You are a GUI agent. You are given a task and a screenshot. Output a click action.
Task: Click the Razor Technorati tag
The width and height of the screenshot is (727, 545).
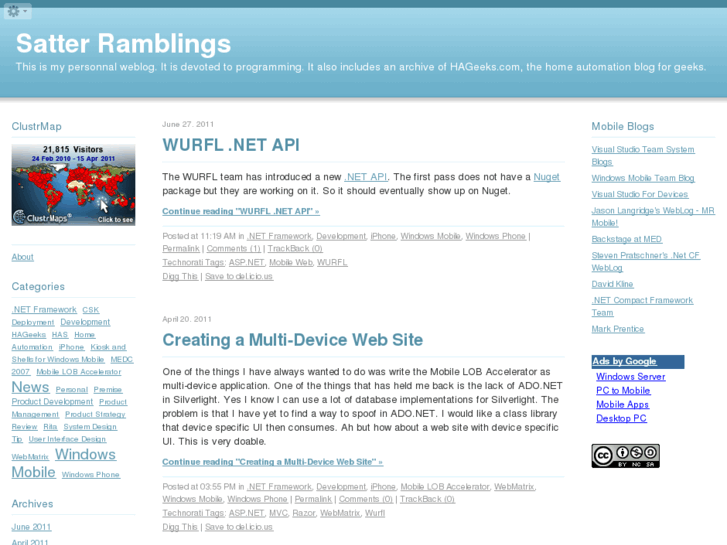[x=304, y=513]
